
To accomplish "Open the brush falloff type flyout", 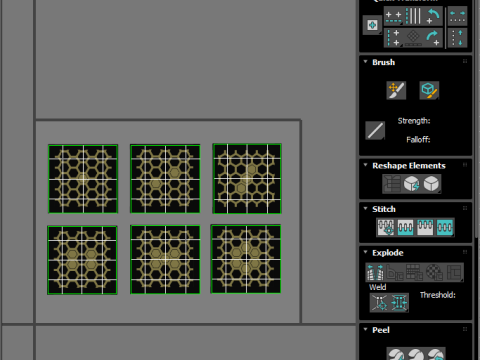I will point(375,130).
